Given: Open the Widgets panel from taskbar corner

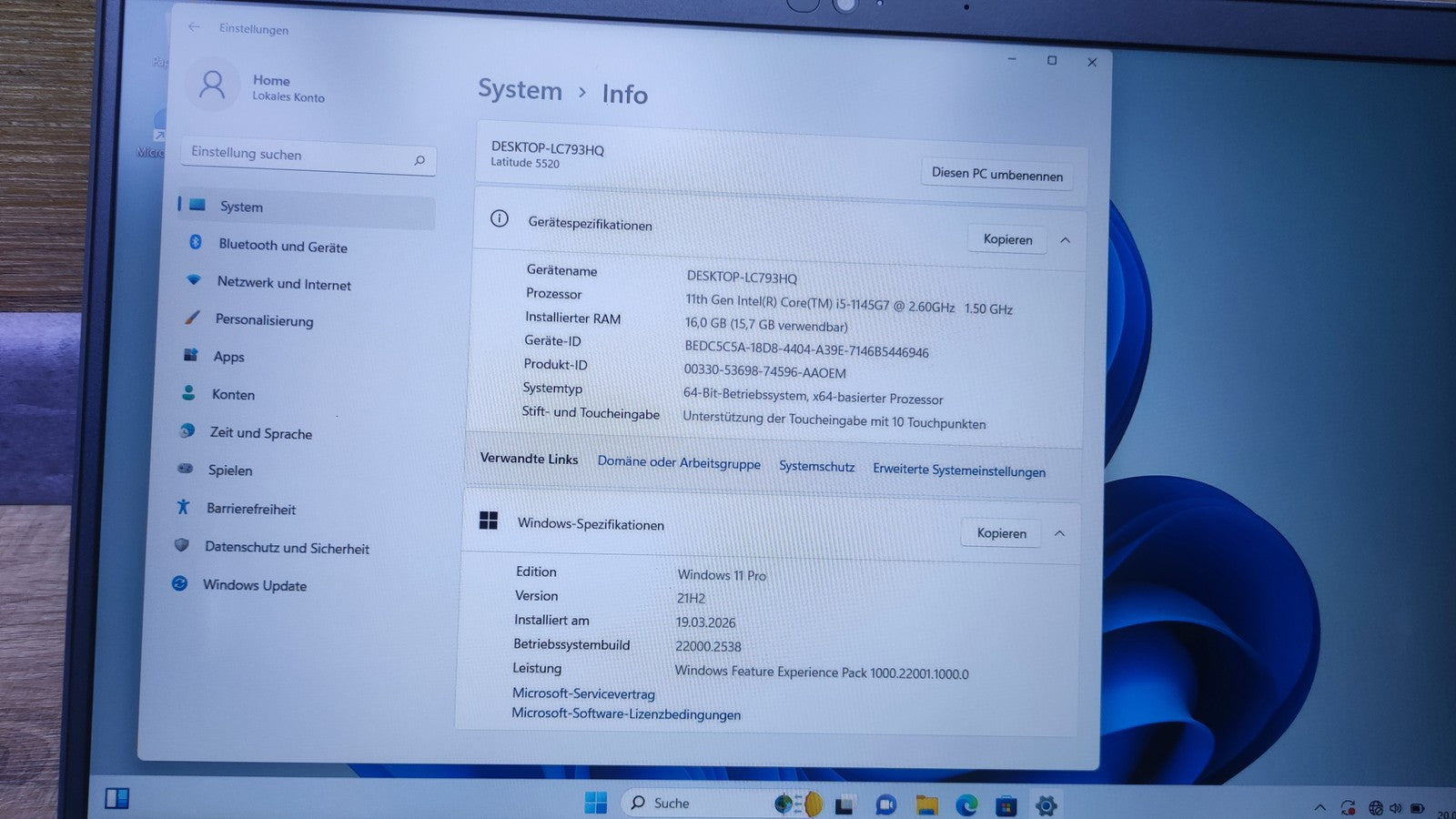Looking at the screenshot, I should (x=116, y=799).
